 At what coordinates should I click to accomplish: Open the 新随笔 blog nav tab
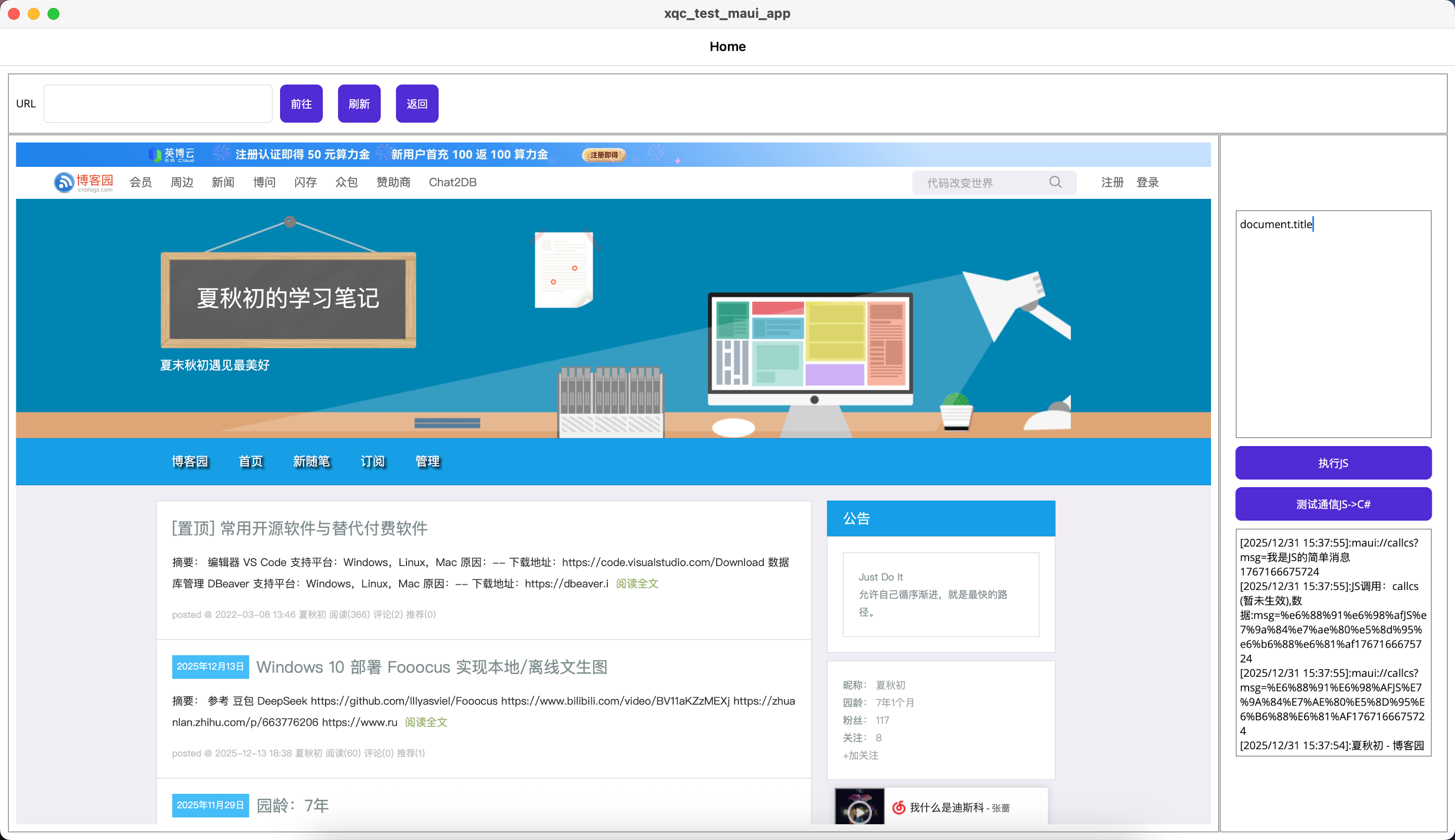tap(311, 462)
